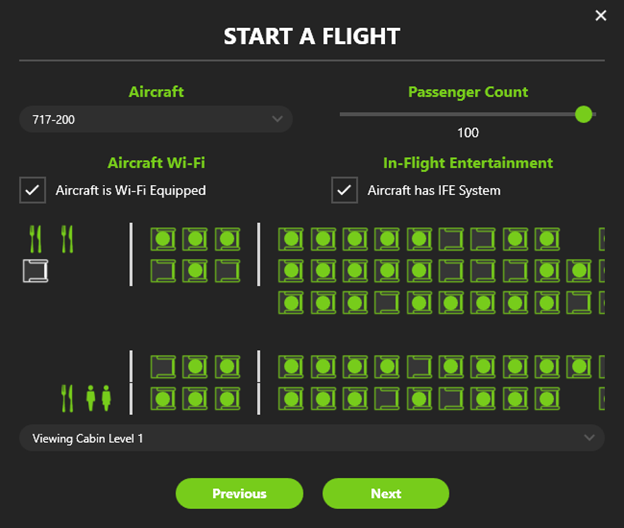Select first occupied seat in top first-class row
Image resolution: width=624 pixels, height=528 pixels.
tap(163, 239)
